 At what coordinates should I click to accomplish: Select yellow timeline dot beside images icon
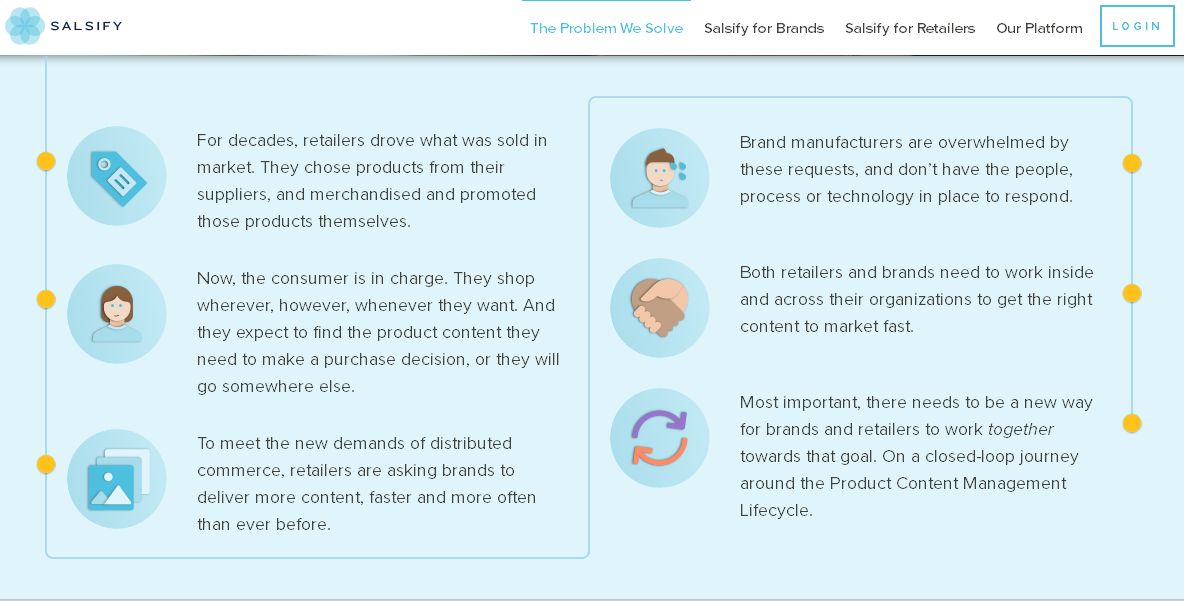click(46, 464)
